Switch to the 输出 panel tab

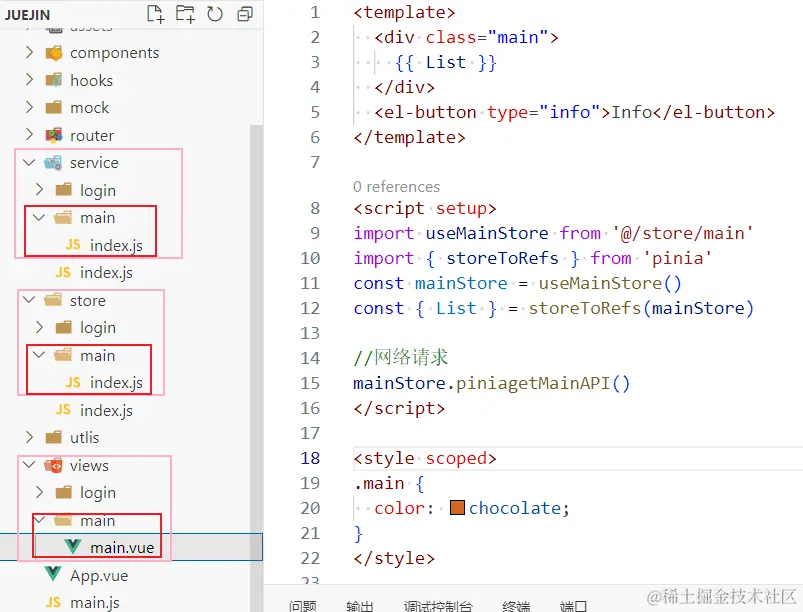360,606
